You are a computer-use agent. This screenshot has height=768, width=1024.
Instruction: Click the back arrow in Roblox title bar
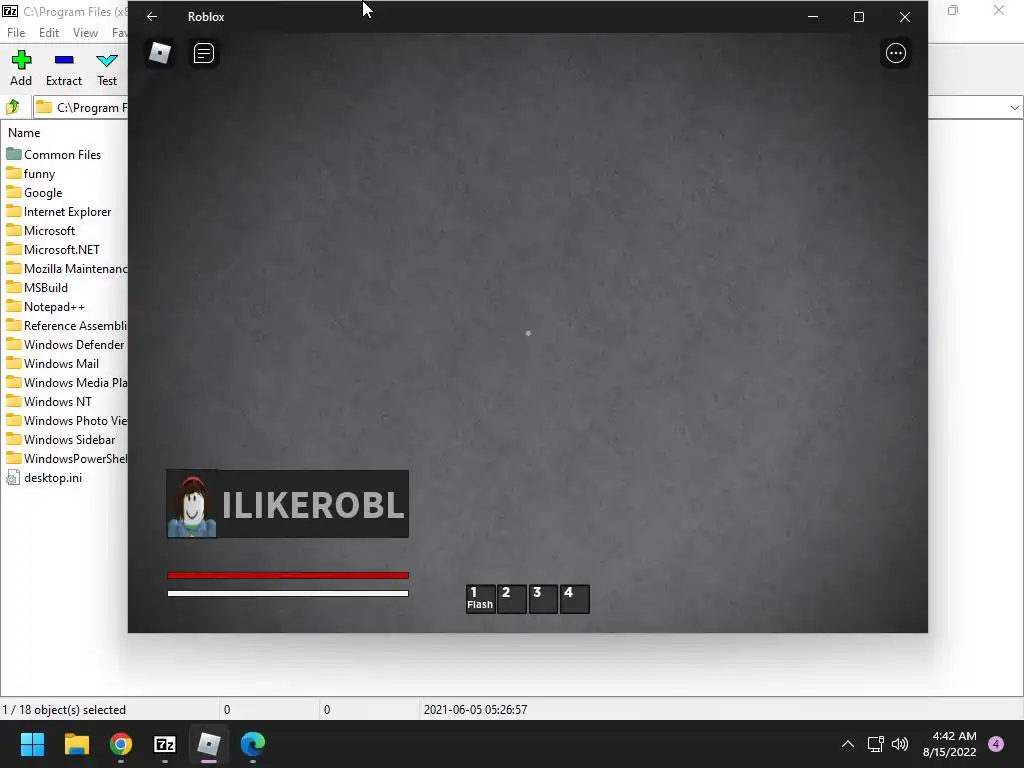[x=152, y=17]
